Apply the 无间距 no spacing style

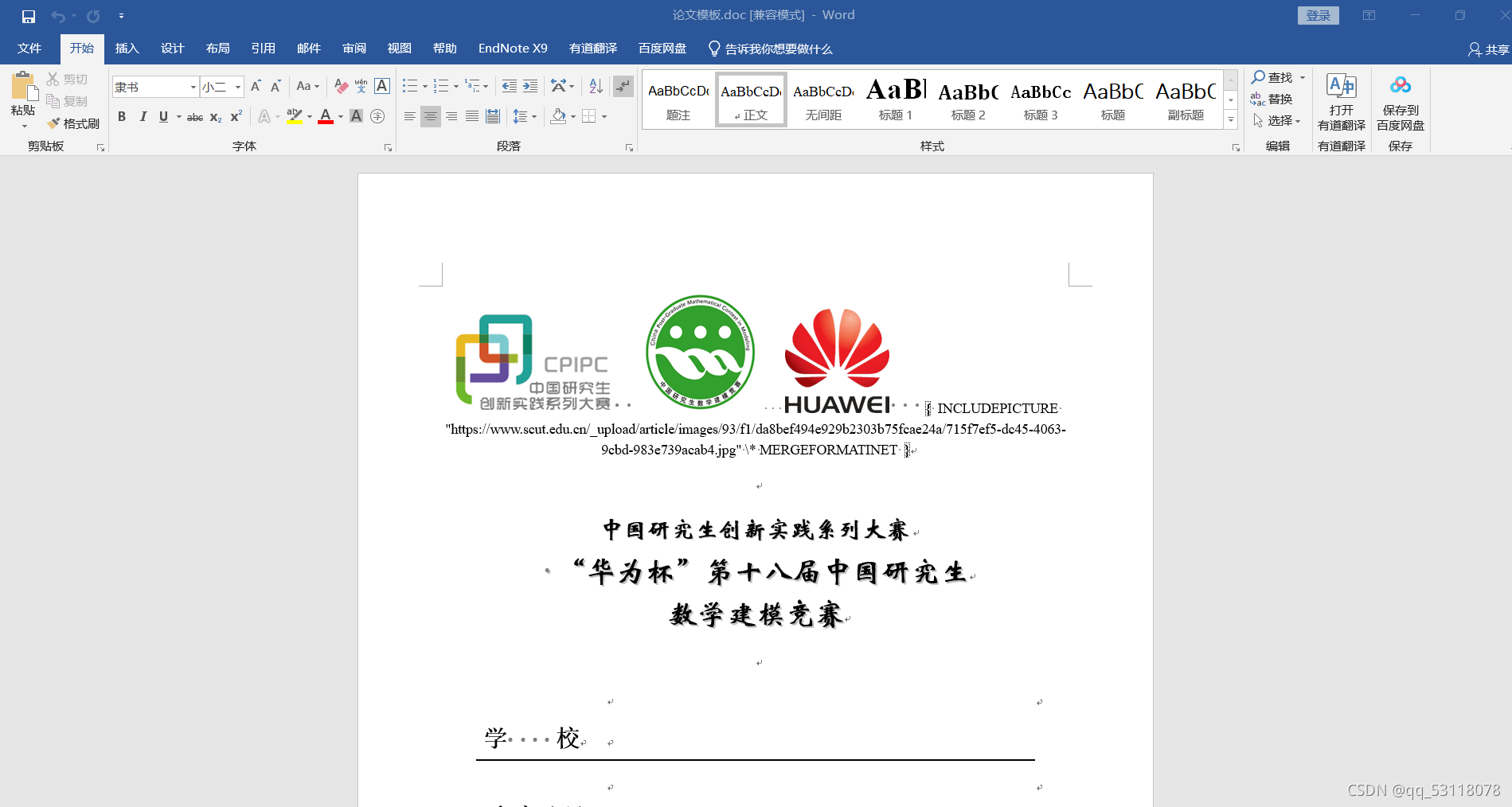[x=823, y=99]
